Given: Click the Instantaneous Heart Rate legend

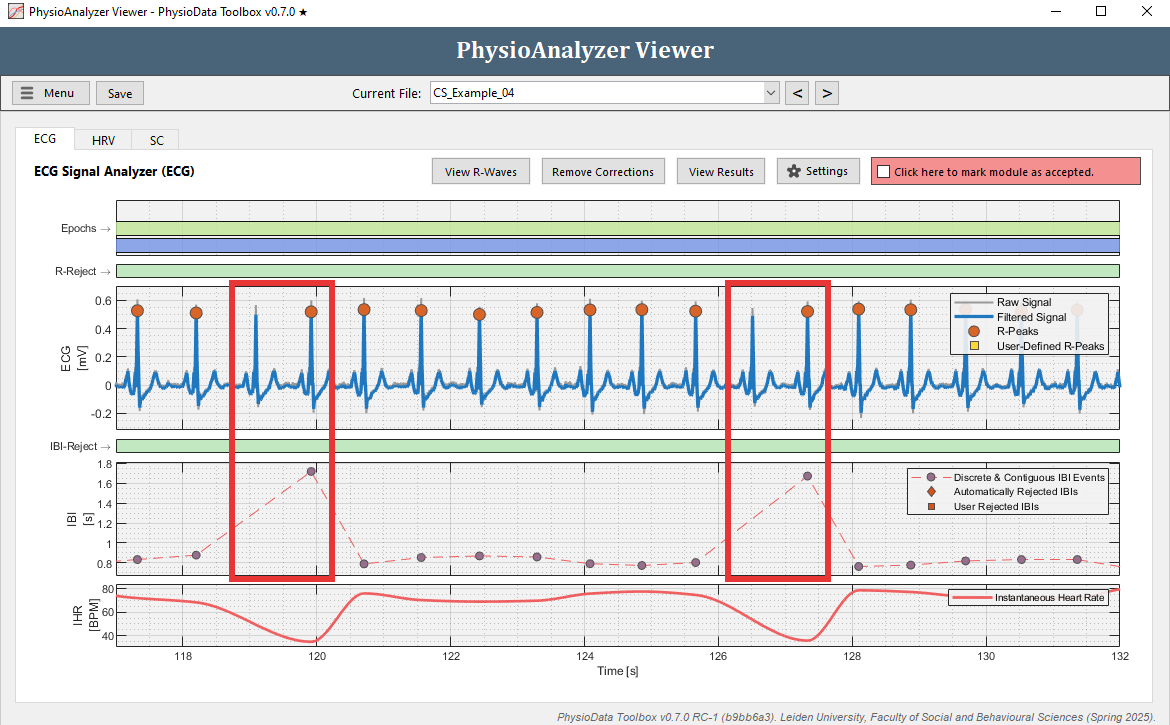Looking at the screenshot, I should click(1028, 597).
